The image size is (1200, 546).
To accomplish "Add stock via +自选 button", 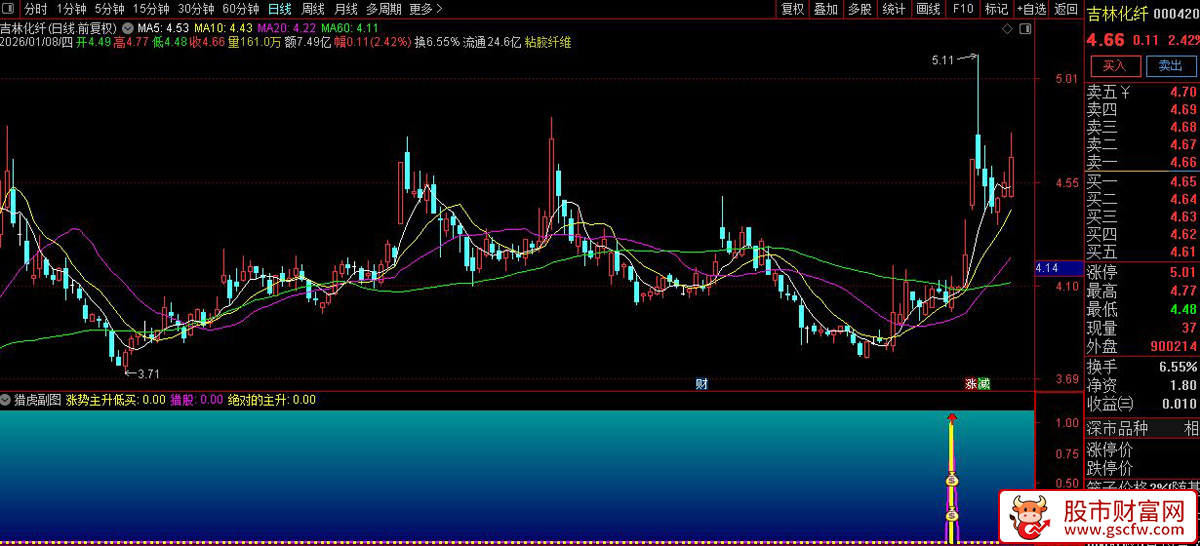I will pyautogui.click(x=1031, y=9).
